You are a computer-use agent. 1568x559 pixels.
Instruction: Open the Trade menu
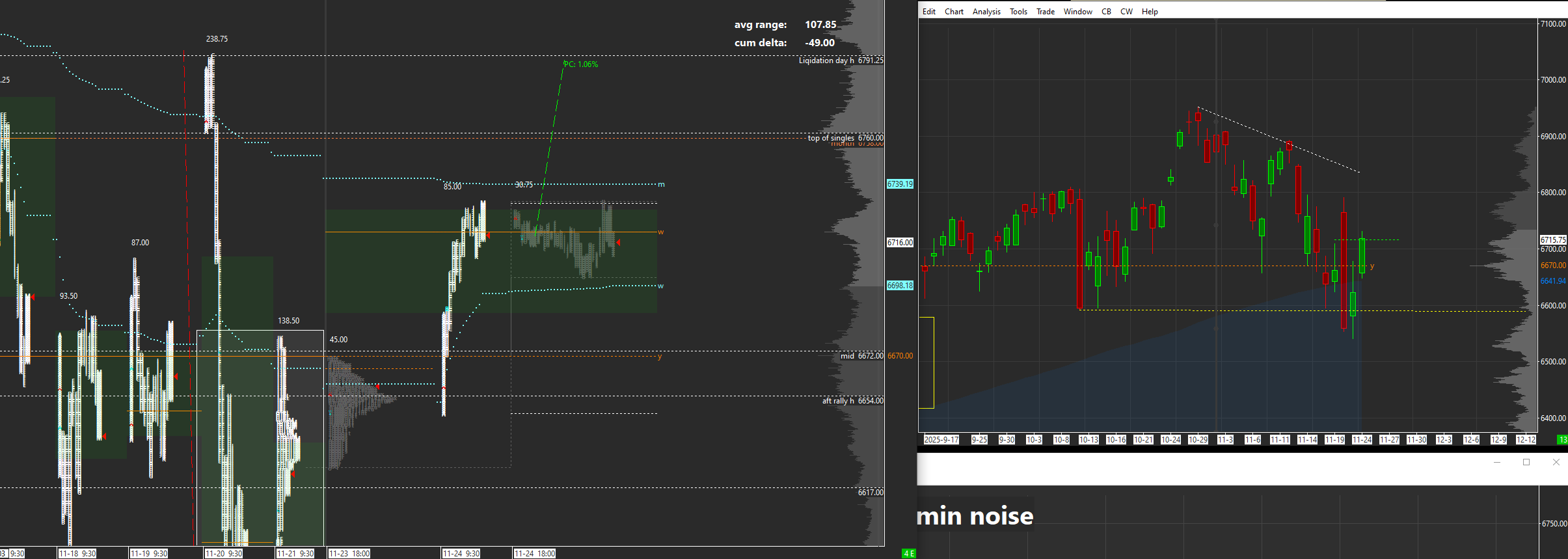(x=1046, y=12)
